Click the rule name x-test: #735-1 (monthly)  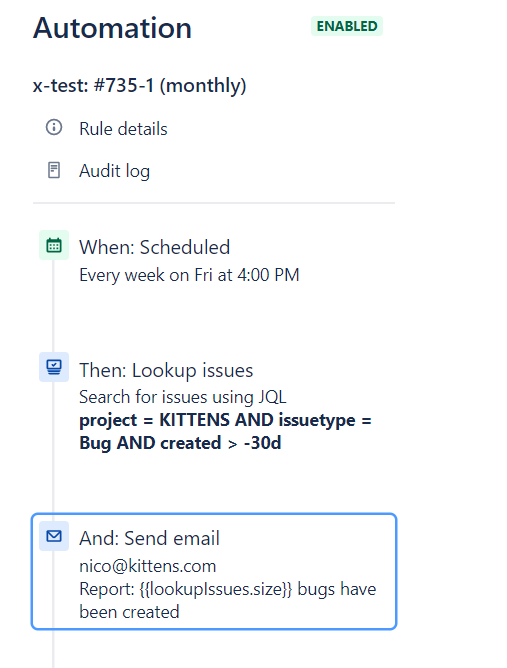click(140, 85)
